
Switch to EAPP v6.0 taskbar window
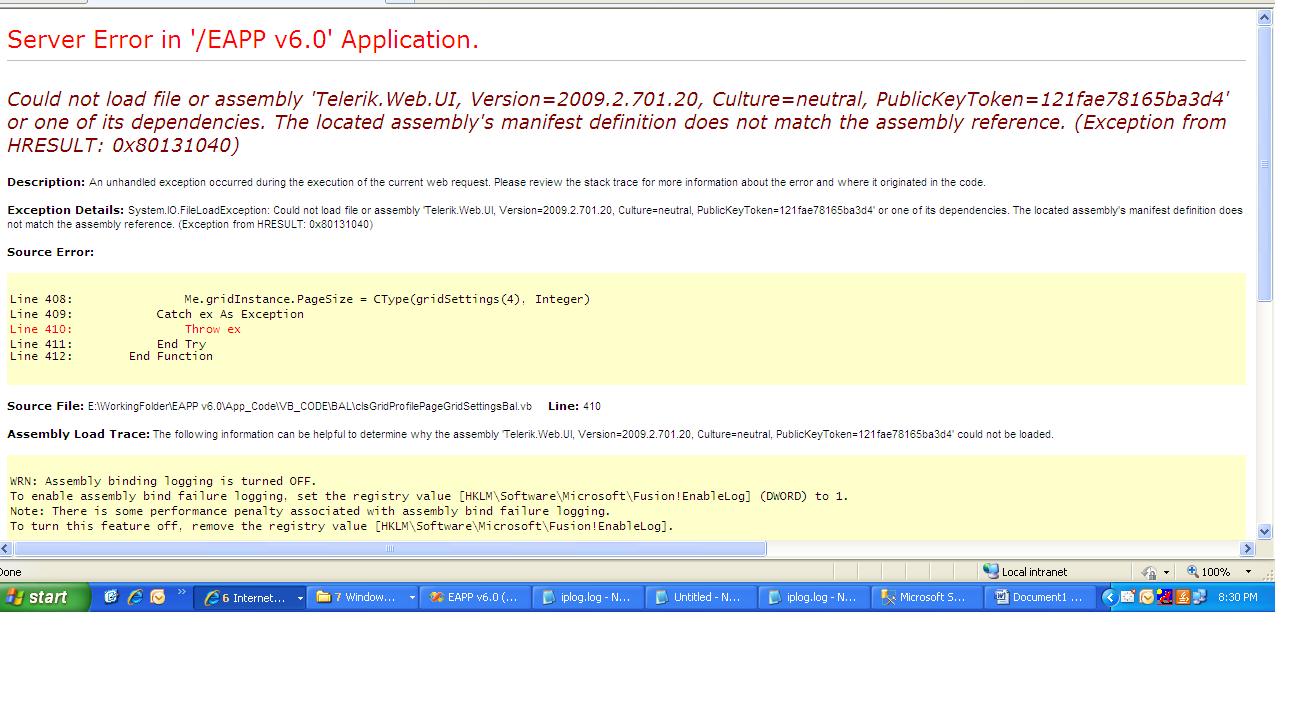475,597
